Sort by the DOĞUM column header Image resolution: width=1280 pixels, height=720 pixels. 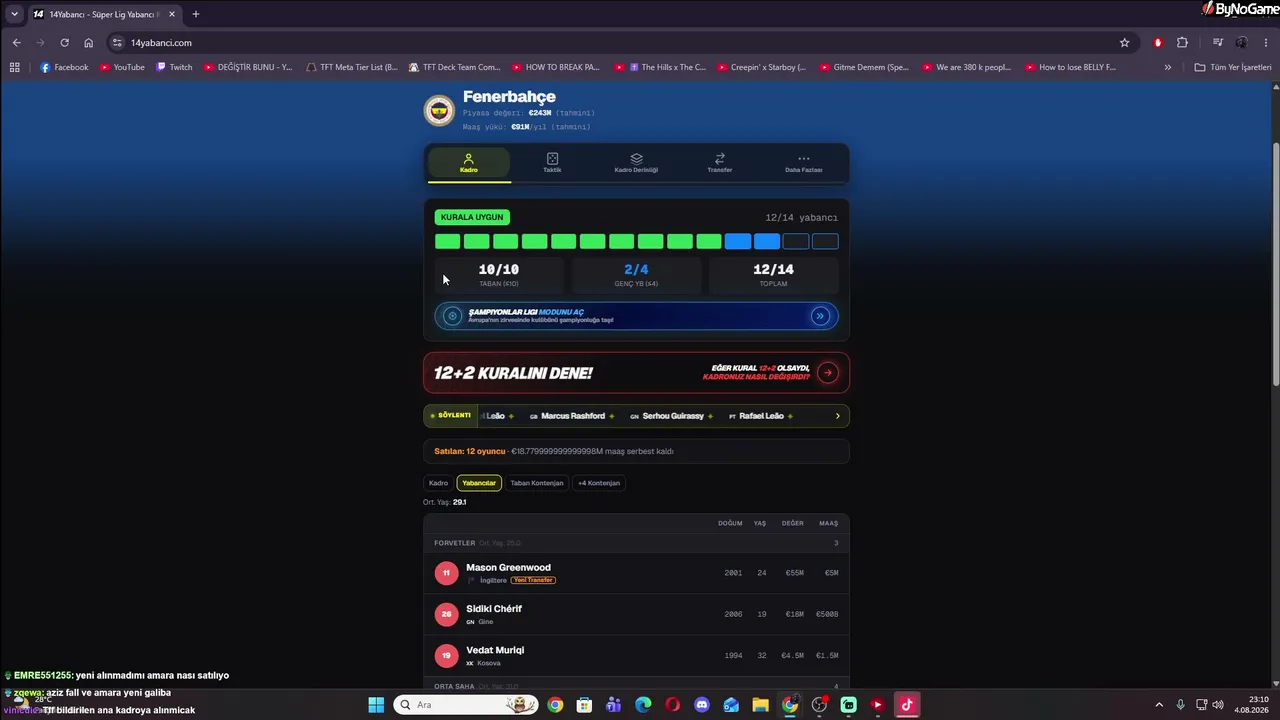point(730,523)
